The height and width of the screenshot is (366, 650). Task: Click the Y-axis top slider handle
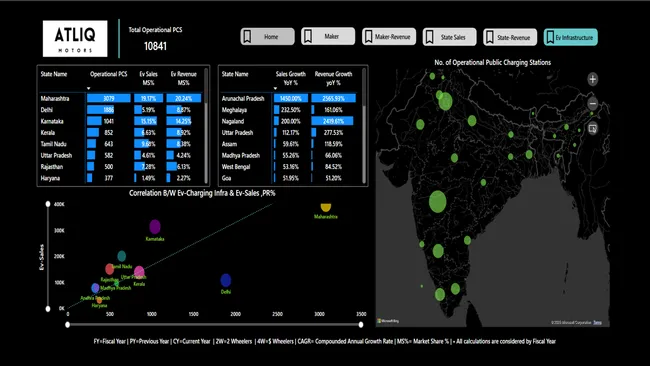point(48,204)
